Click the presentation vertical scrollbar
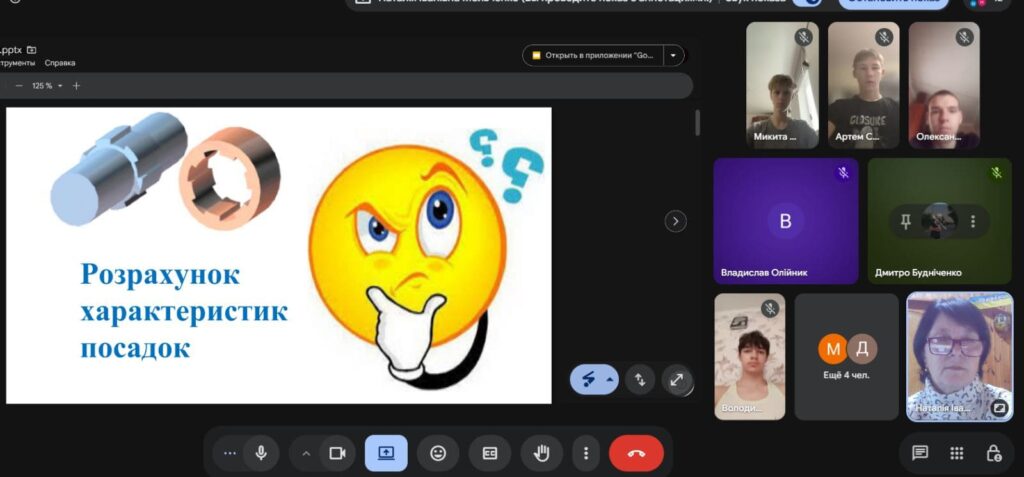 [697, 123]
